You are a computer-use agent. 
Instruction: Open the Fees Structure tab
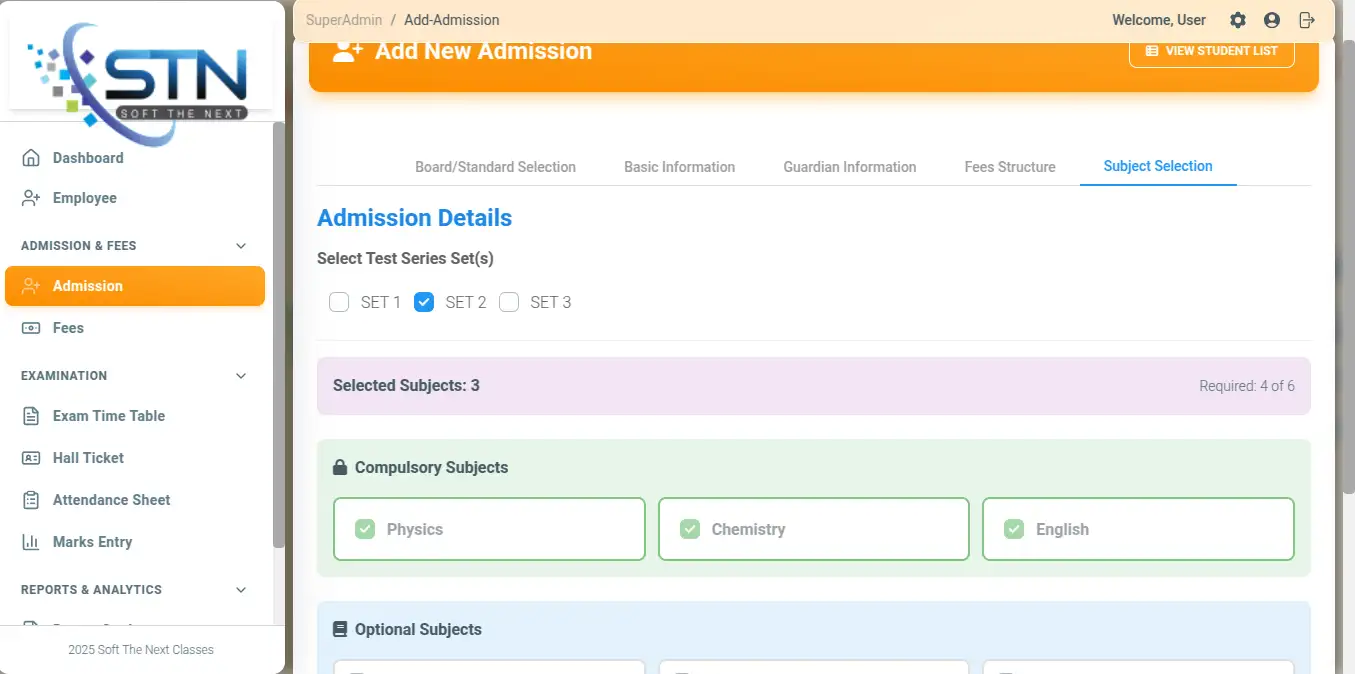pyautogui.click(x=1010, y=167)
